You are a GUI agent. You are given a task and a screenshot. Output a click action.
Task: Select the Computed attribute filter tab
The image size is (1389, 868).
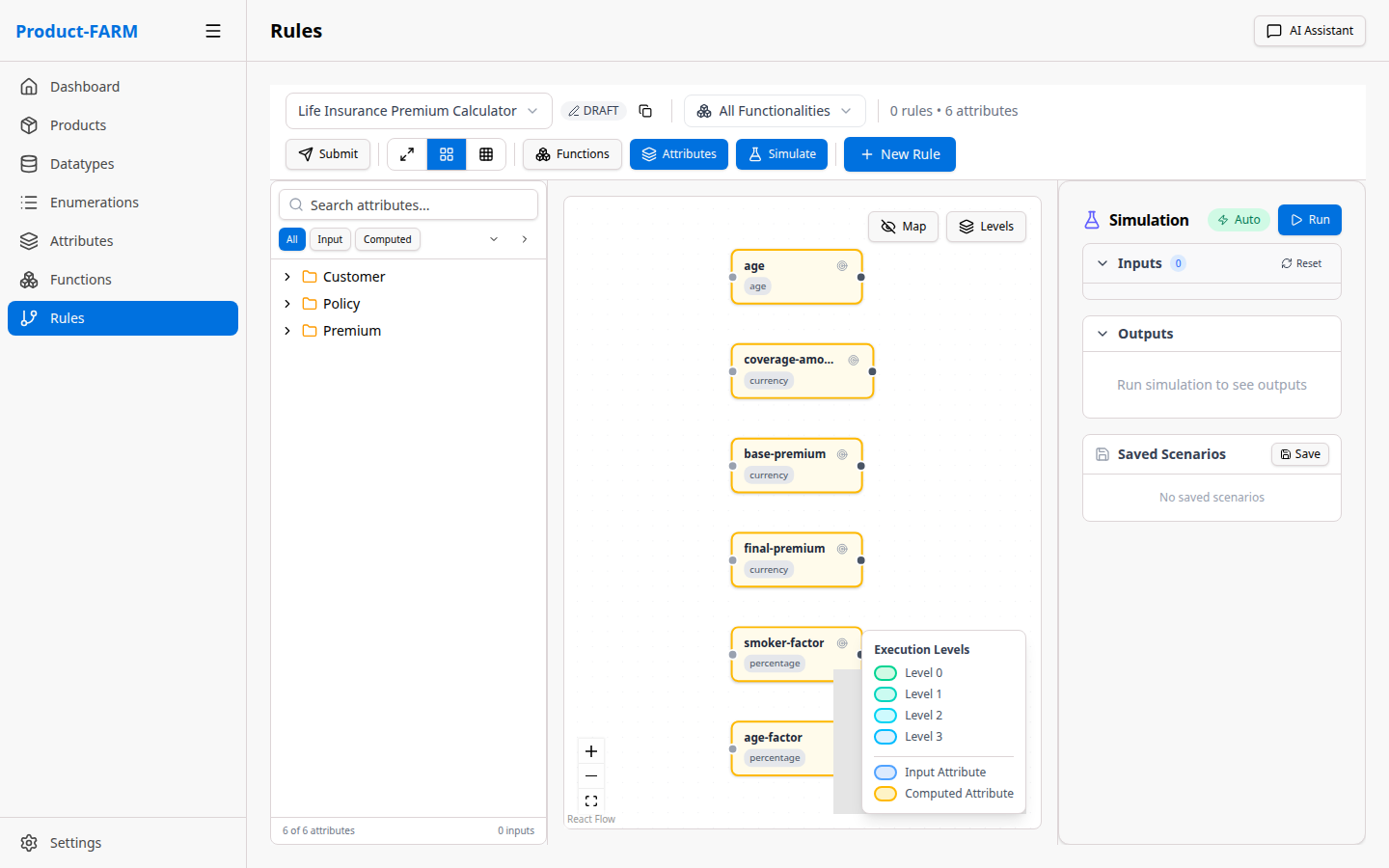click(387, 239)
